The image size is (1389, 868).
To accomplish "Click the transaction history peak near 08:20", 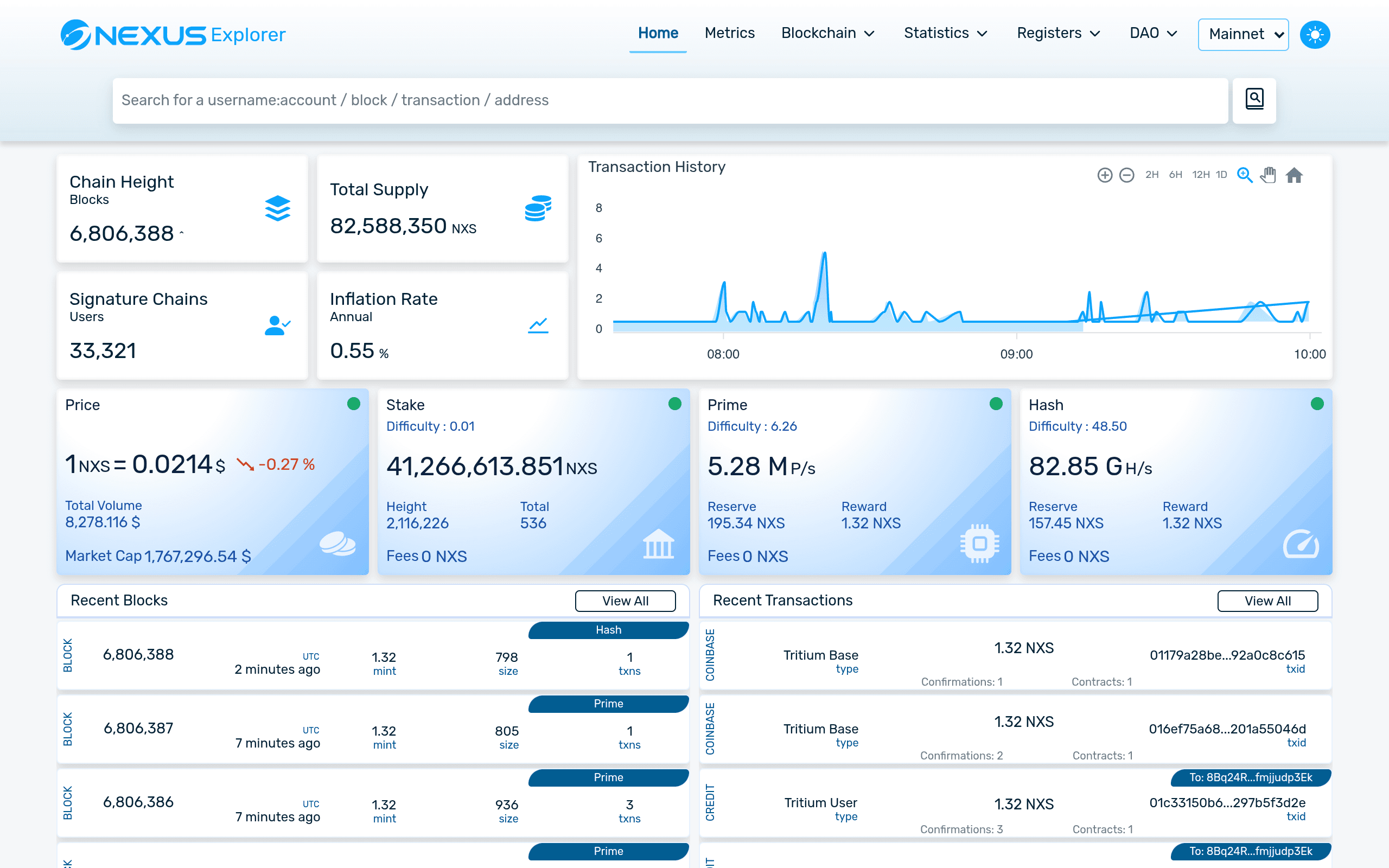I will 824,254.
